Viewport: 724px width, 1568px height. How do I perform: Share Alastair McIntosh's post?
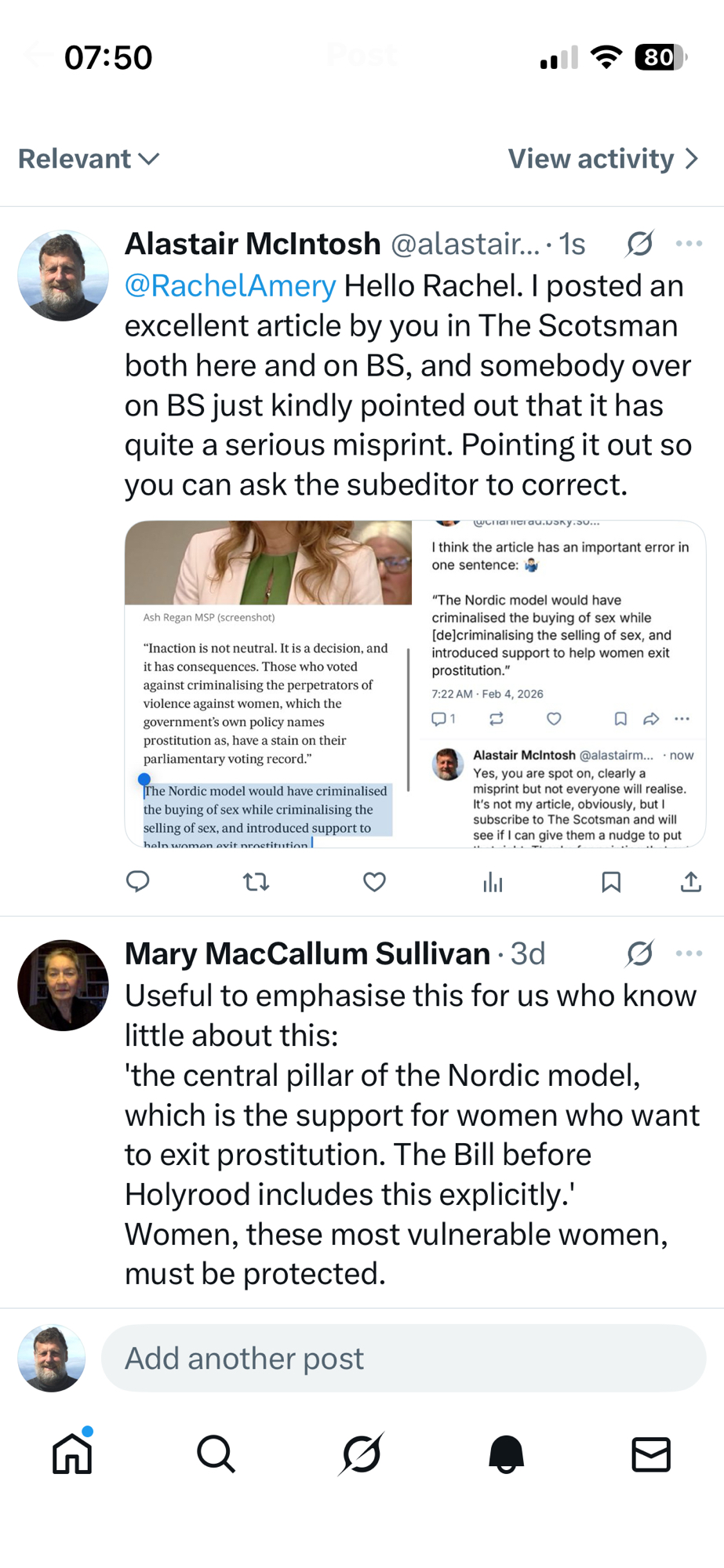690,882
